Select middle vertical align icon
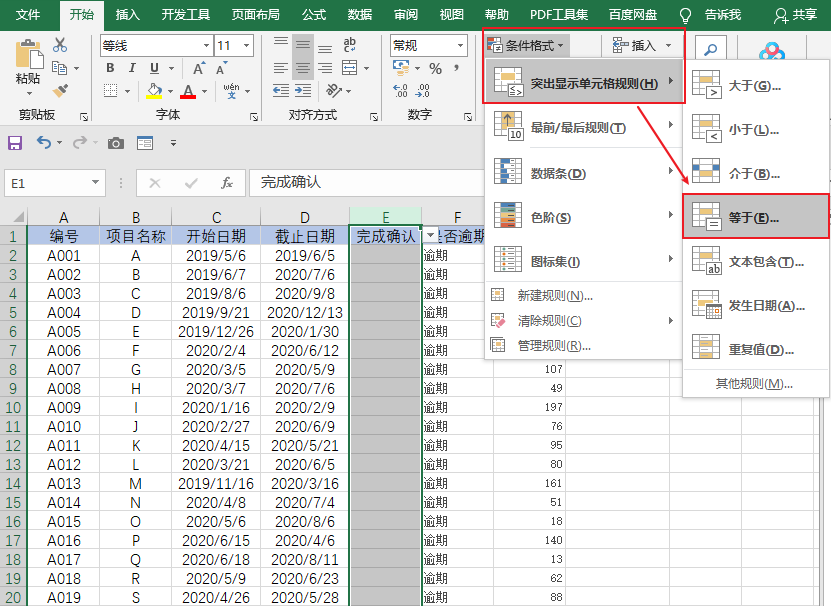This screenshot has width=831, height=606. (303, 45)
